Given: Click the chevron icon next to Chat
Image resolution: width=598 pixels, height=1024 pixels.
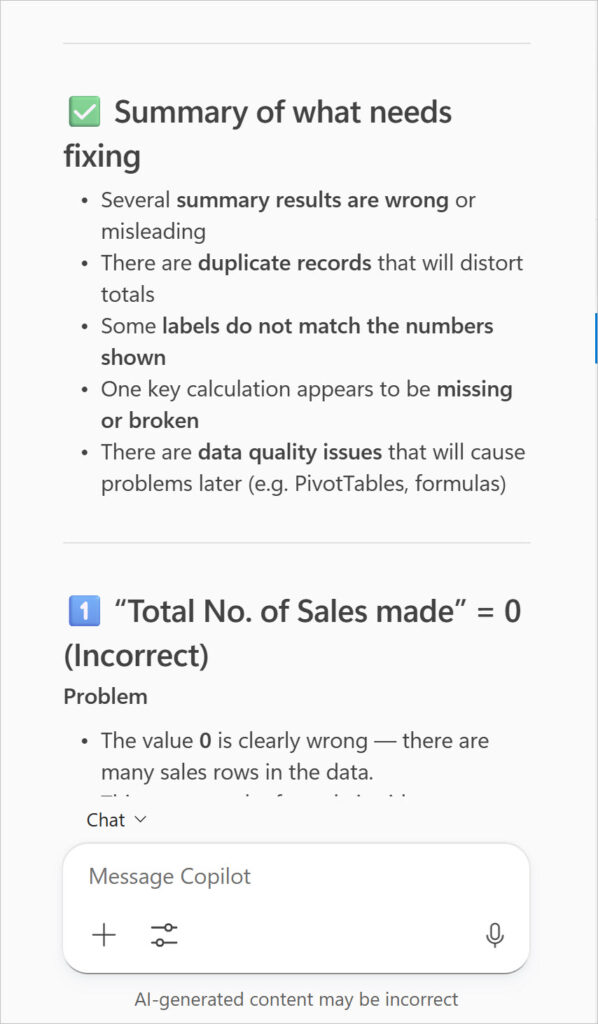Looking at the screenshot, I should 138,820.
